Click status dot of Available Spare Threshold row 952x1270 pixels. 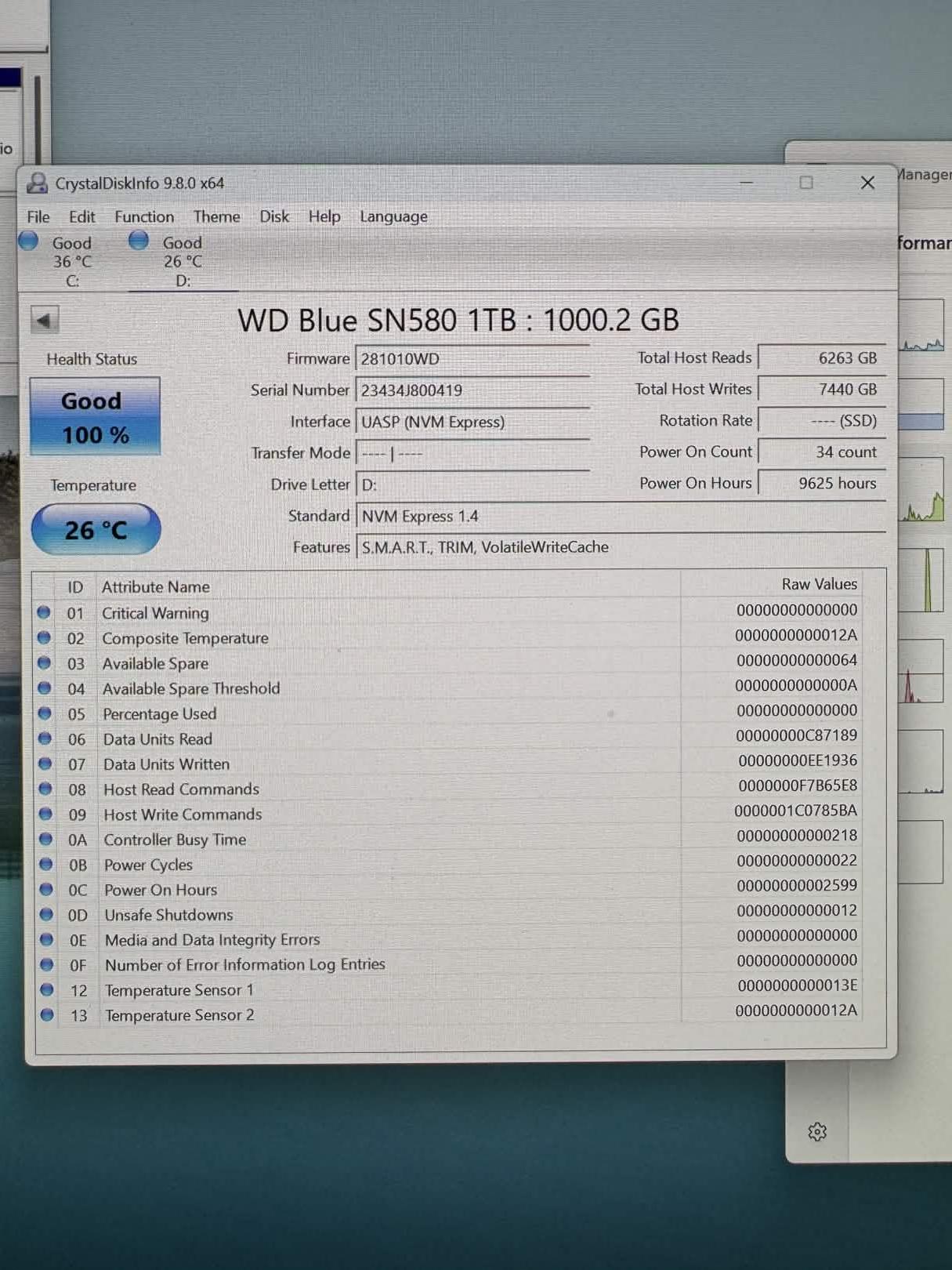tap(45, 688)
